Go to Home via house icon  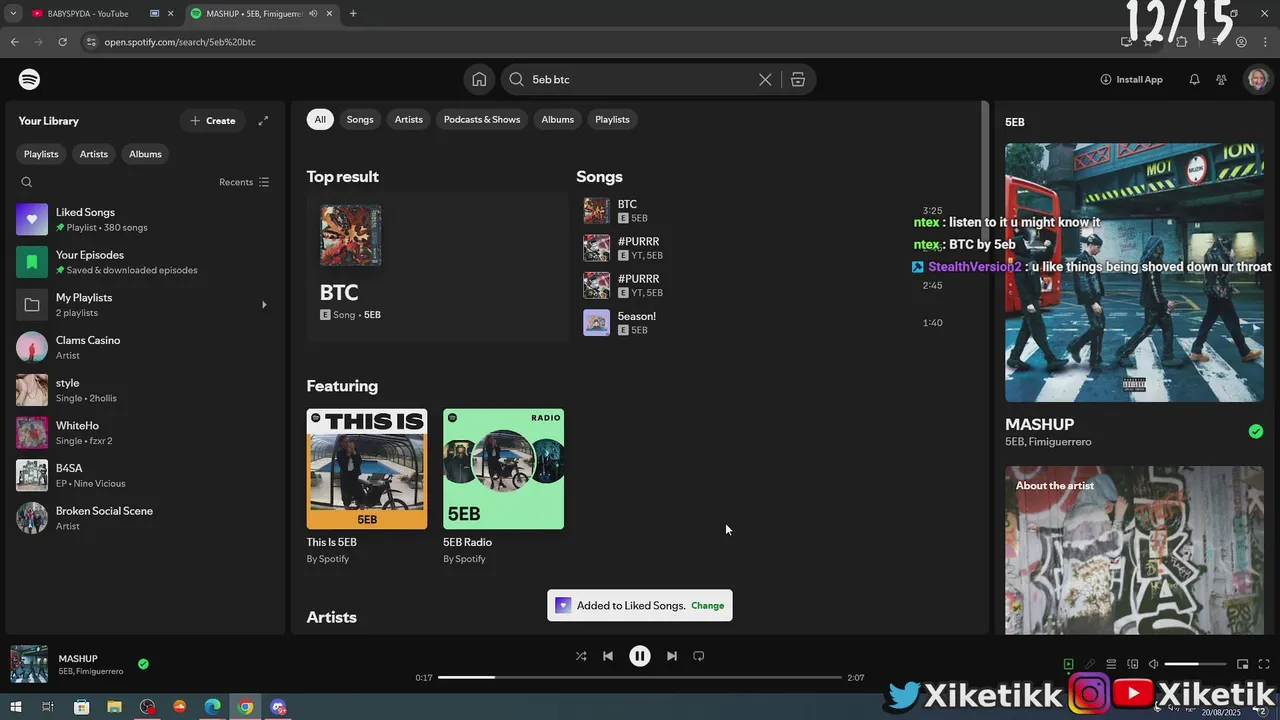point(479,79)
